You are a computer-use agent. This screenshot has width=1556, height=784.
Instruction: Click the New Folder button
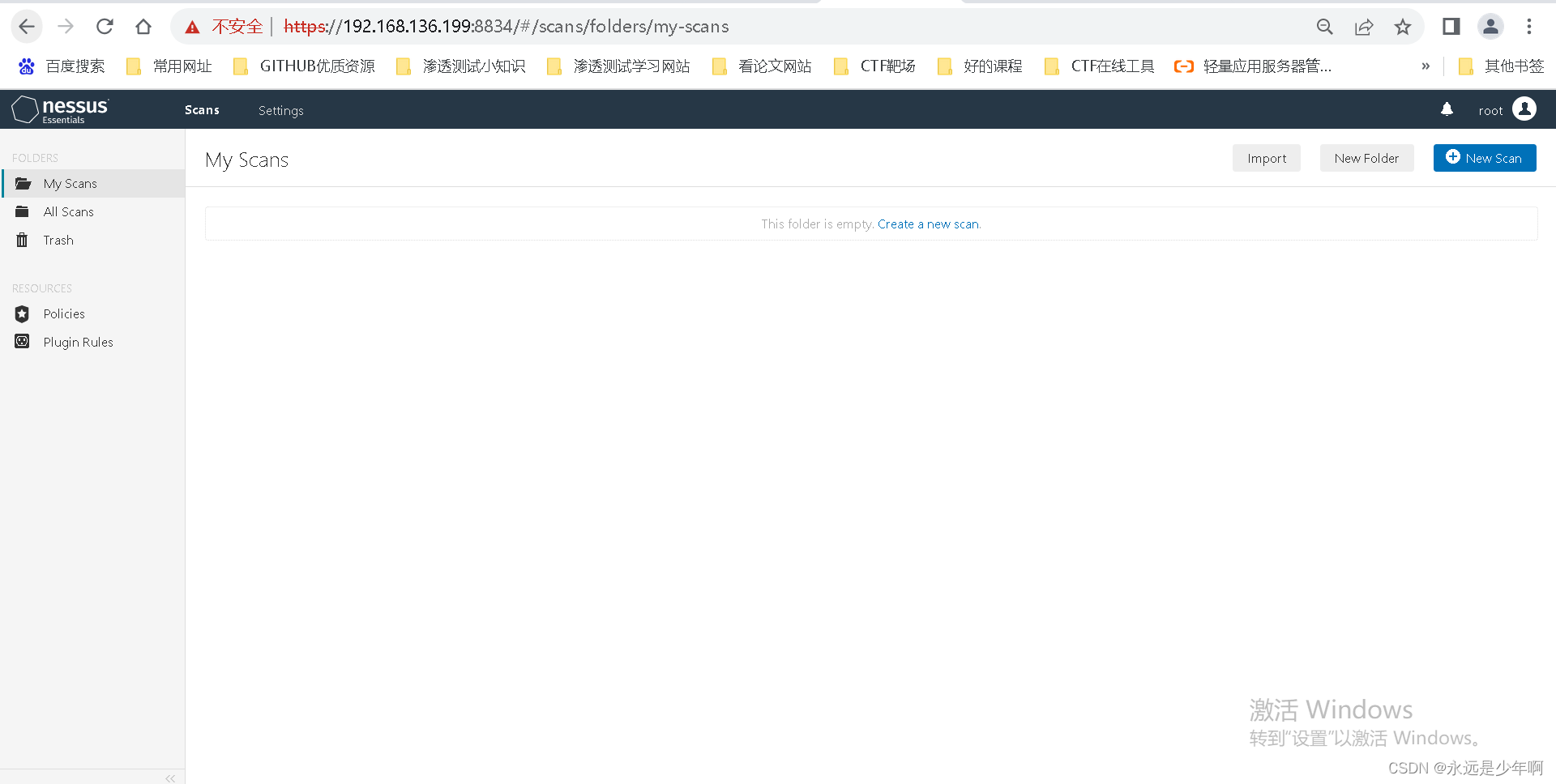pyautogui.click(x=1366, y=158)
